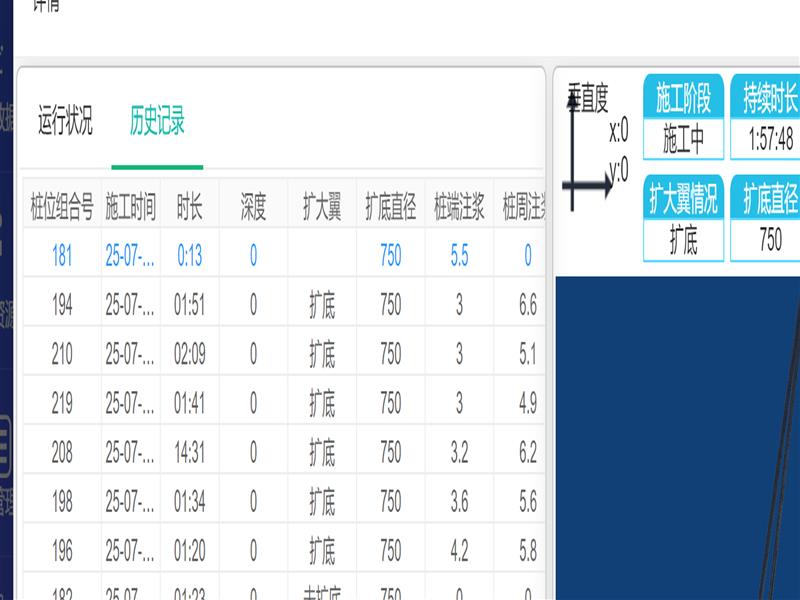The width and height of the screenshot is (800, 600).
Task: Click the 扩大翼 column header
Action: click(x=322, y=207)
